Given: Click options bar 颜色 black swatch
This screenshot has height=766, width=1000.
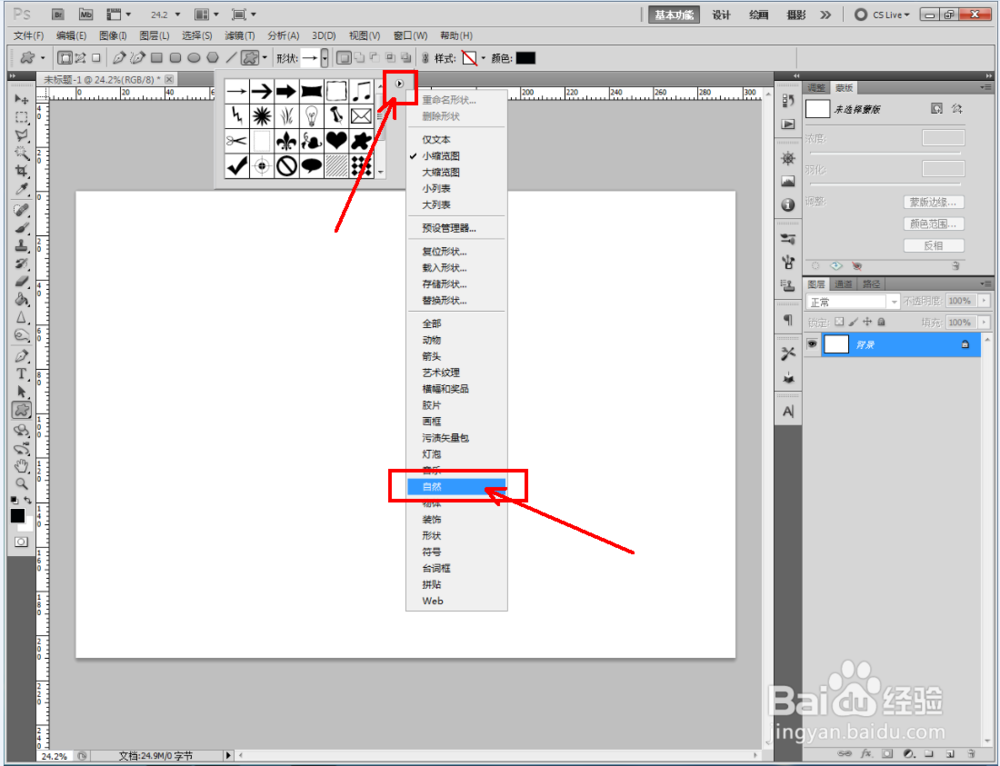Looking at the screenshot, I should (x=526, y=58).
